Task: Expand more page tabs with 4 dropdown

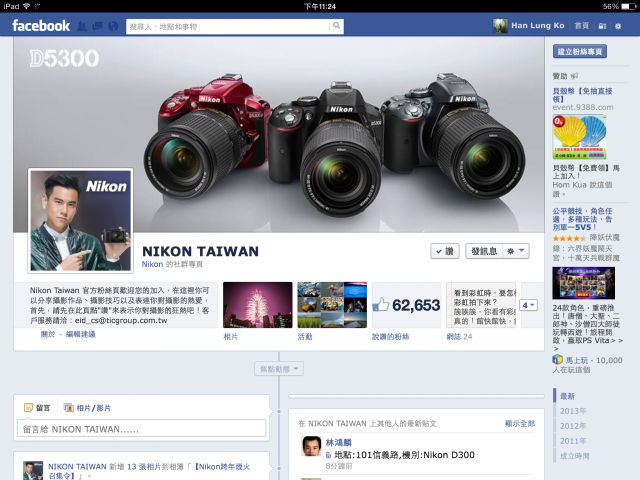Action: [x=528, y=305]
